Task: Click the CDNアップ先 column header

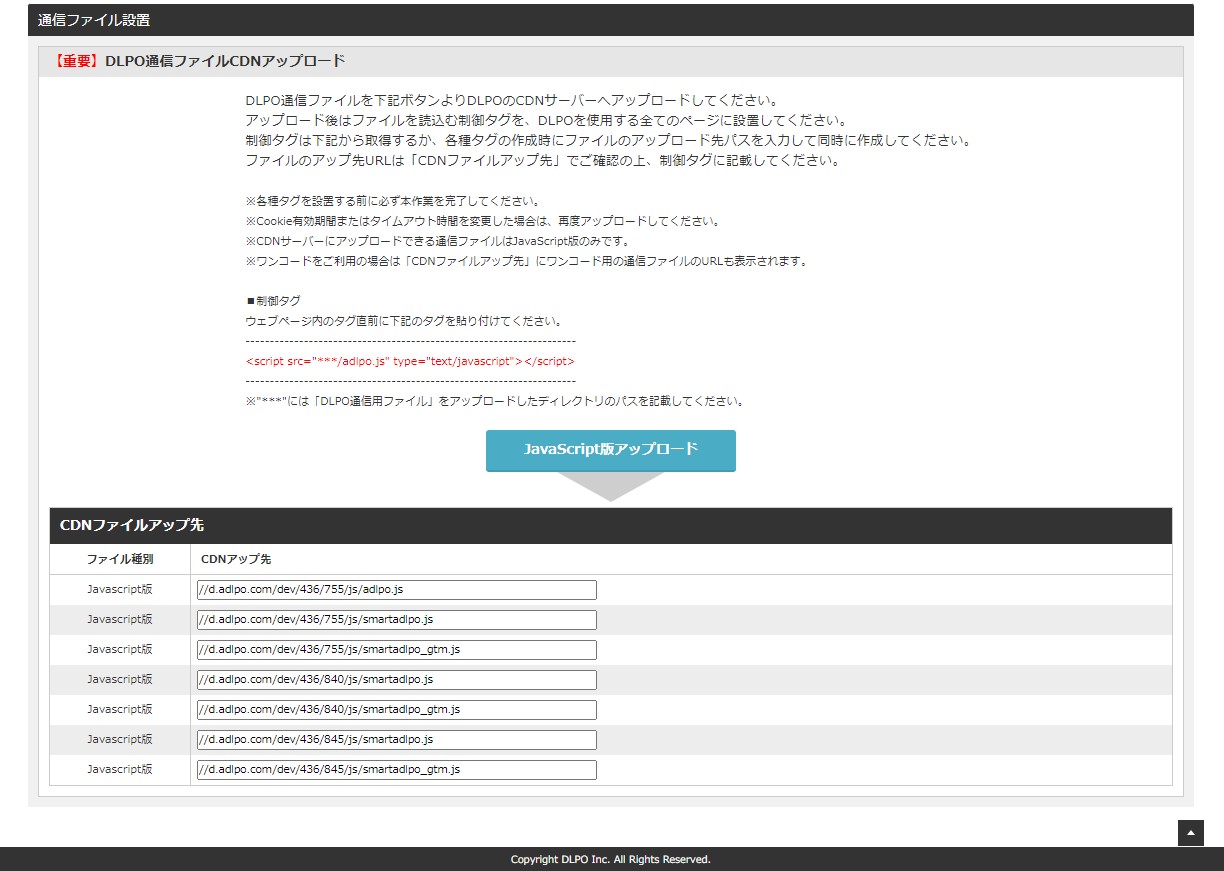Action: (x=236, y=559)
